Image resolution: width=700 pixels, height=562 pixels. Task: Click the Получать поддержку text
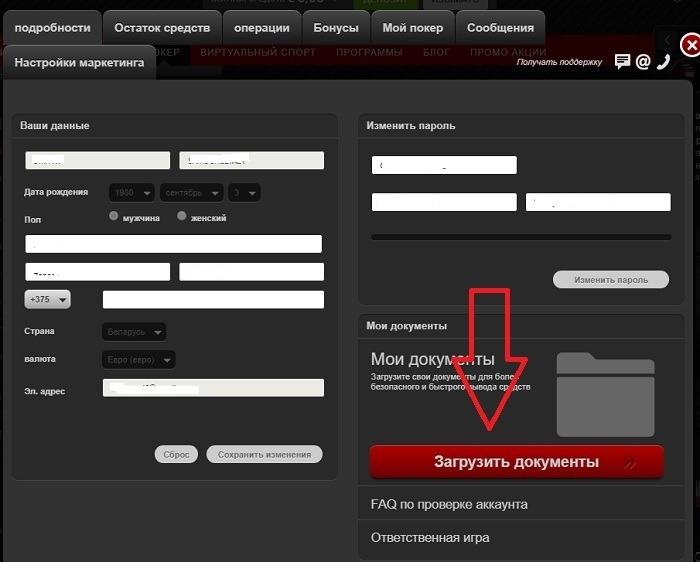click(x=559, y=62)
